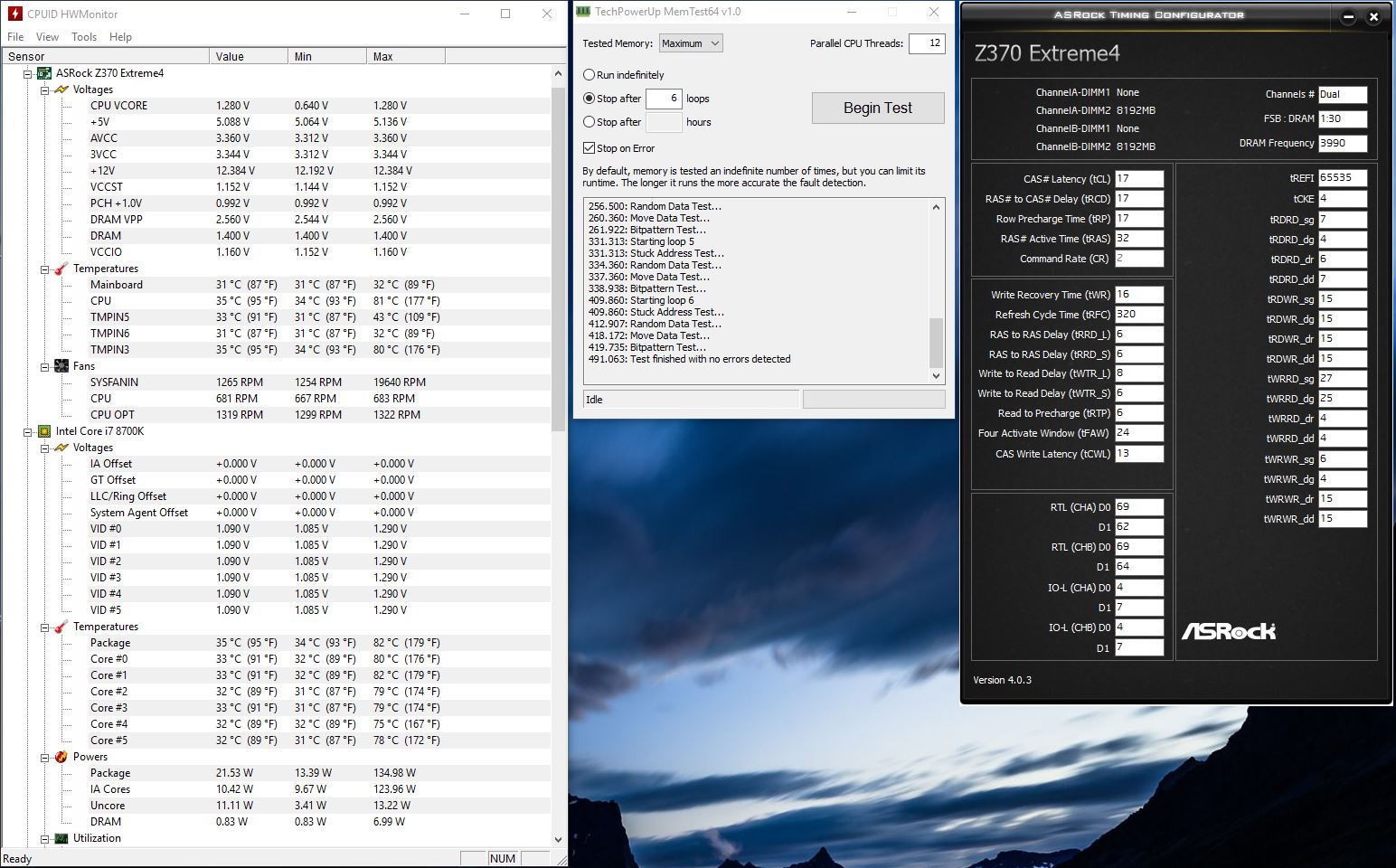Open the Tested Memory dropdown
Image resolution: width=1396 pixels, height=868 pixels.
(x=691, y=43)
